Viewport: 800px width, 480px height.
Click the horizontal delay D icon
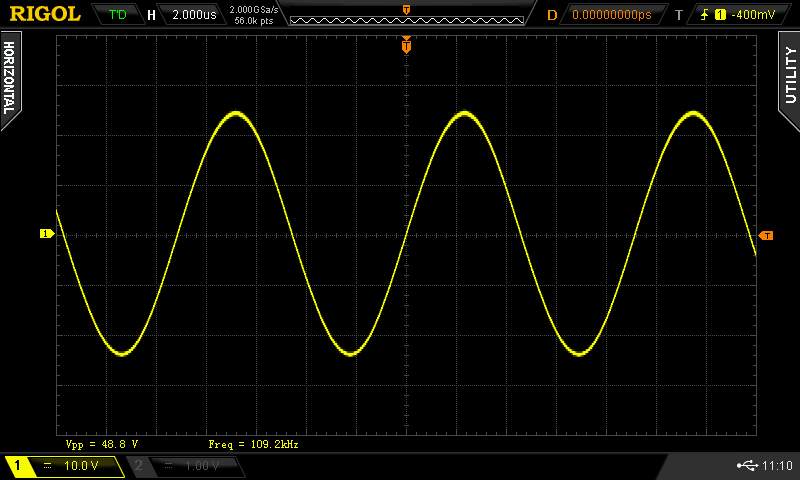pos(552,15)
